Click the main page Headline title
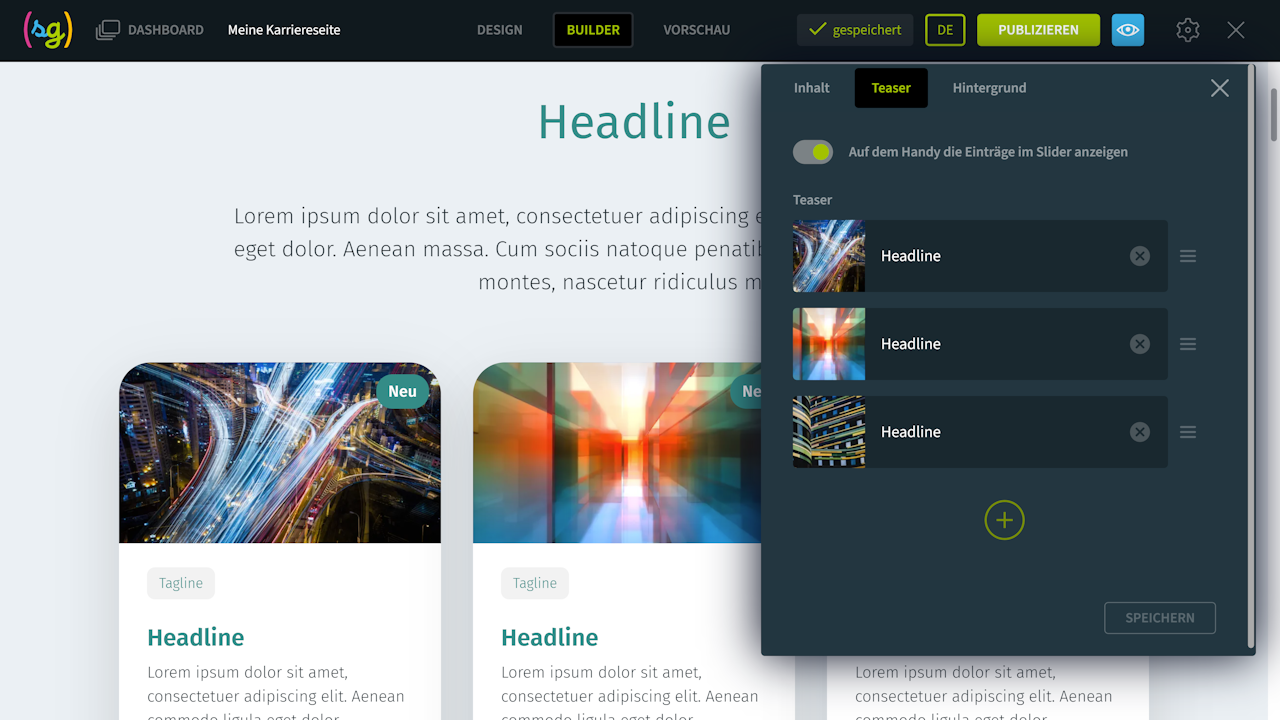 [x=634, y=122]
